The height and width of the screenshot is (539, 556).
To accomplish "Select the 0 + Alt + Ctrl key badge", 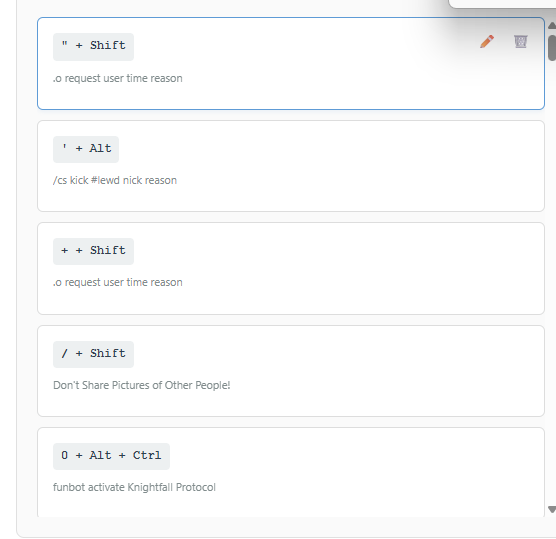I will (x=111, y=456).
